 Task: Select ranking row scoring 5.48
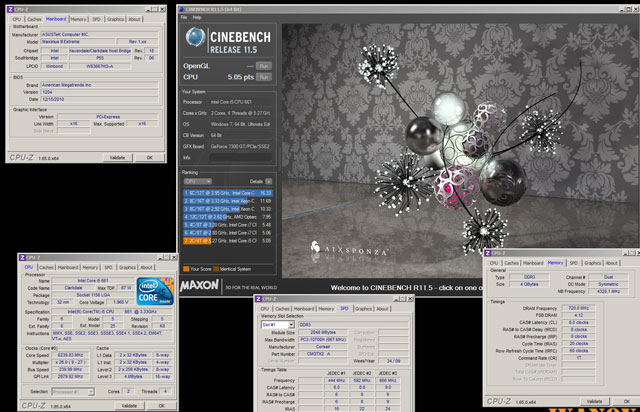tap(228, 225)
